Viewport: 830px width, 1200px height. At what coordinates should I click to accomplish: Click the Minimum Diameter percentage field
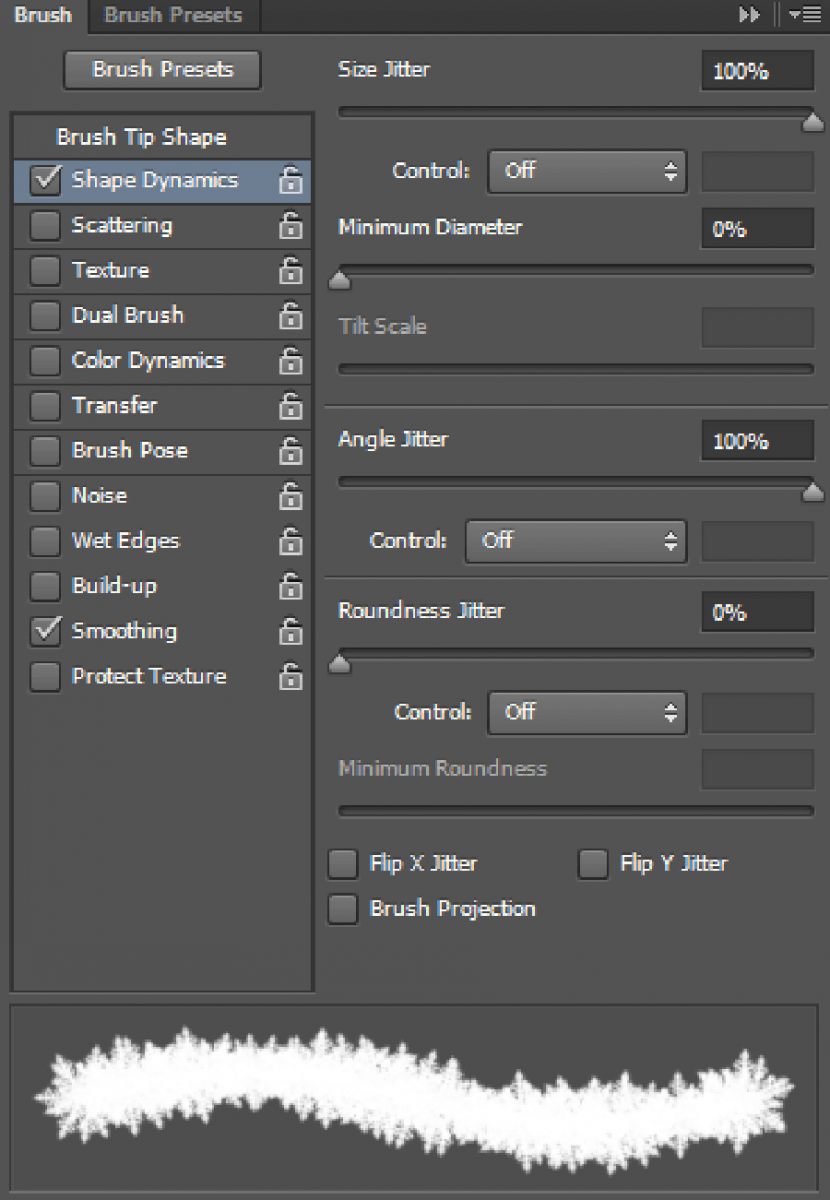756,229
